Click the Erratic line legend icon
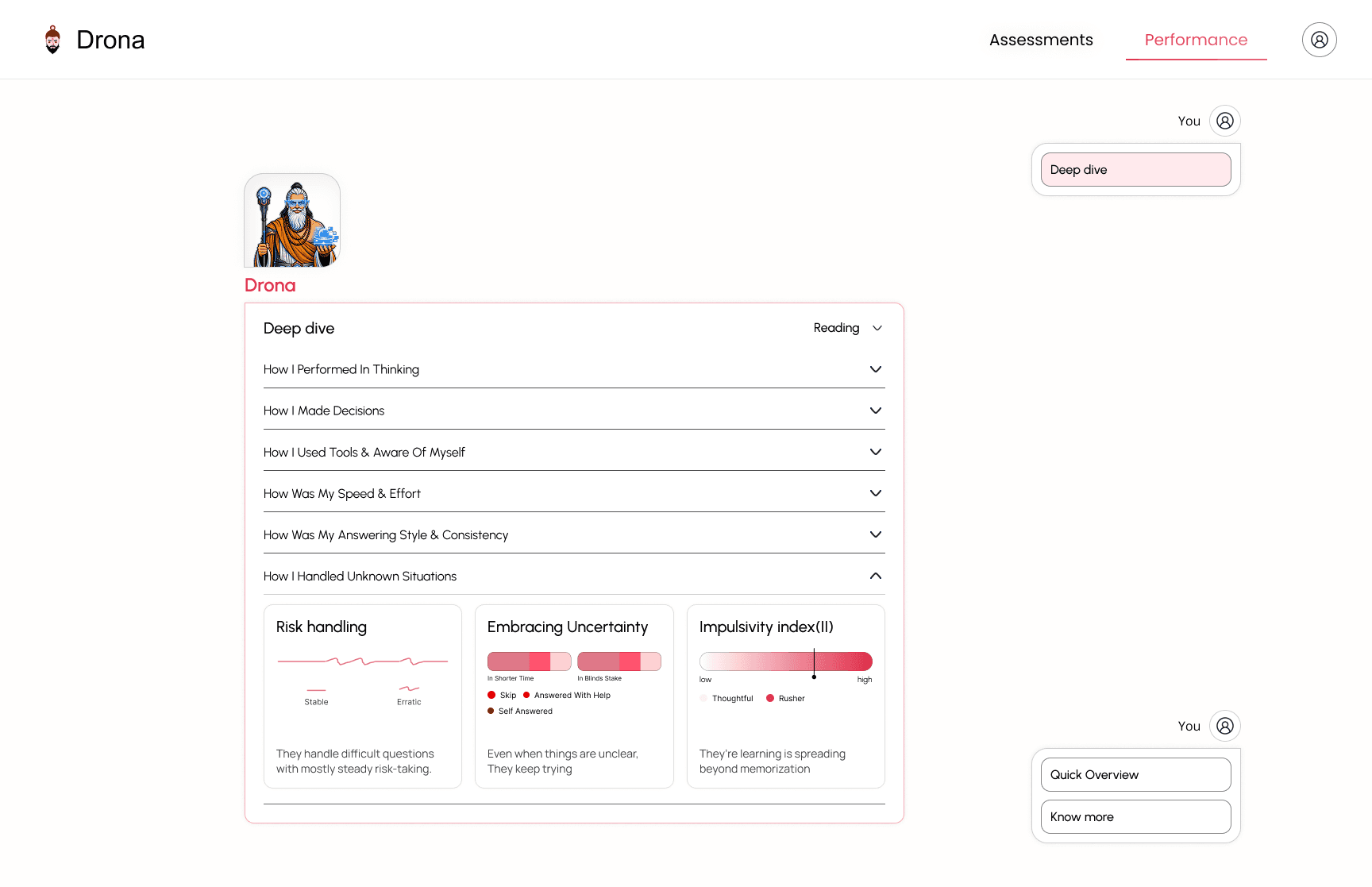This screenshot has height=887, width=1372. pyautogui.click(x=409, y=688)
